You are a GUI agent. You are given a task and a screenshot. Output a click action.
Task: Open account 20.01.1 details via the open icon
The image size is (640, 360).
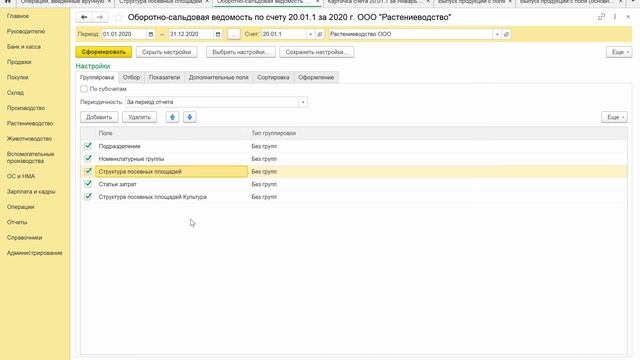click(320, 34)
